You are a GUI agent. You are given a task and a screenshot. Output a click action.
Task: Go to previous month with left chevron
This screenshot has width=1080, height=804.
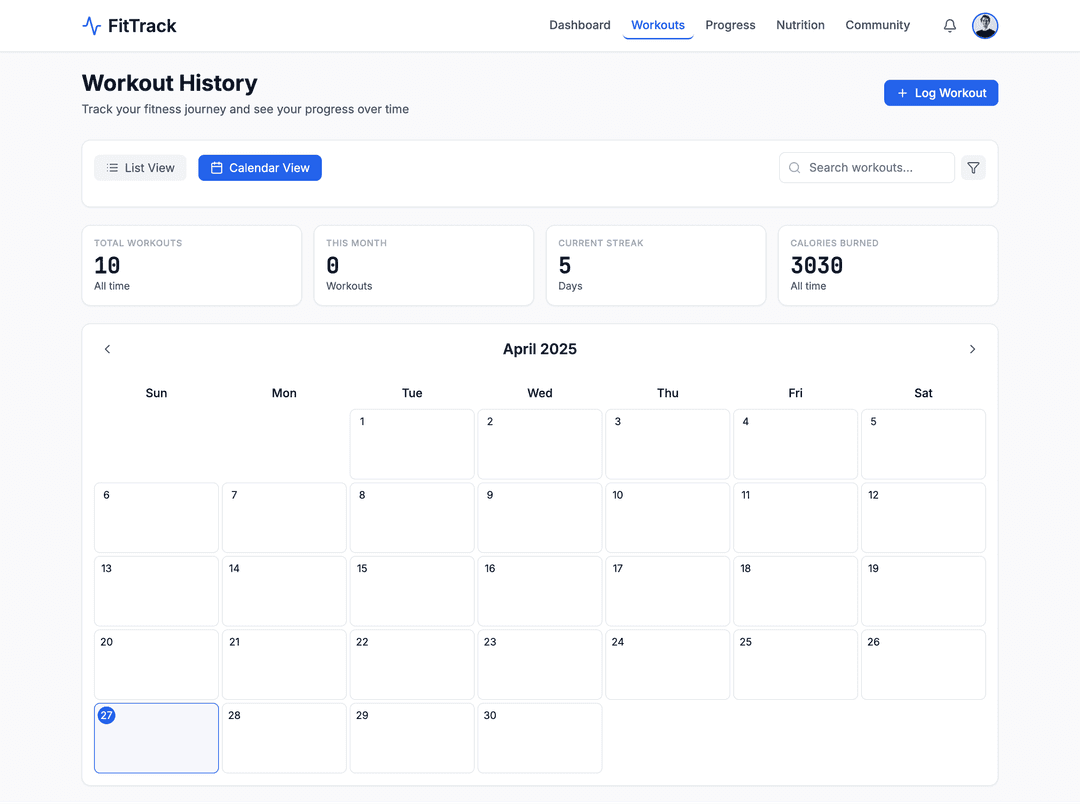(108, 349)
